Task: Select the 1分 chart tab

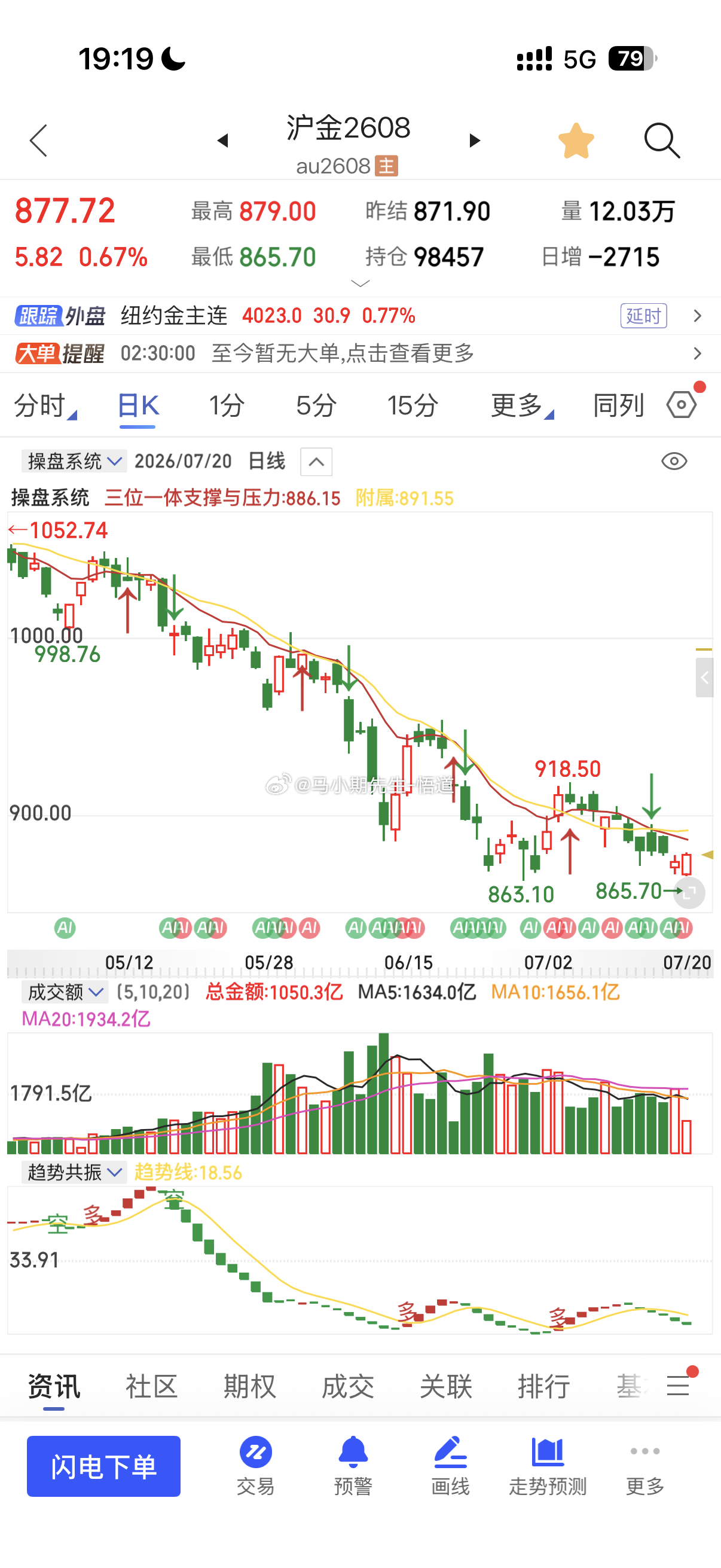Action: point(227,405)
